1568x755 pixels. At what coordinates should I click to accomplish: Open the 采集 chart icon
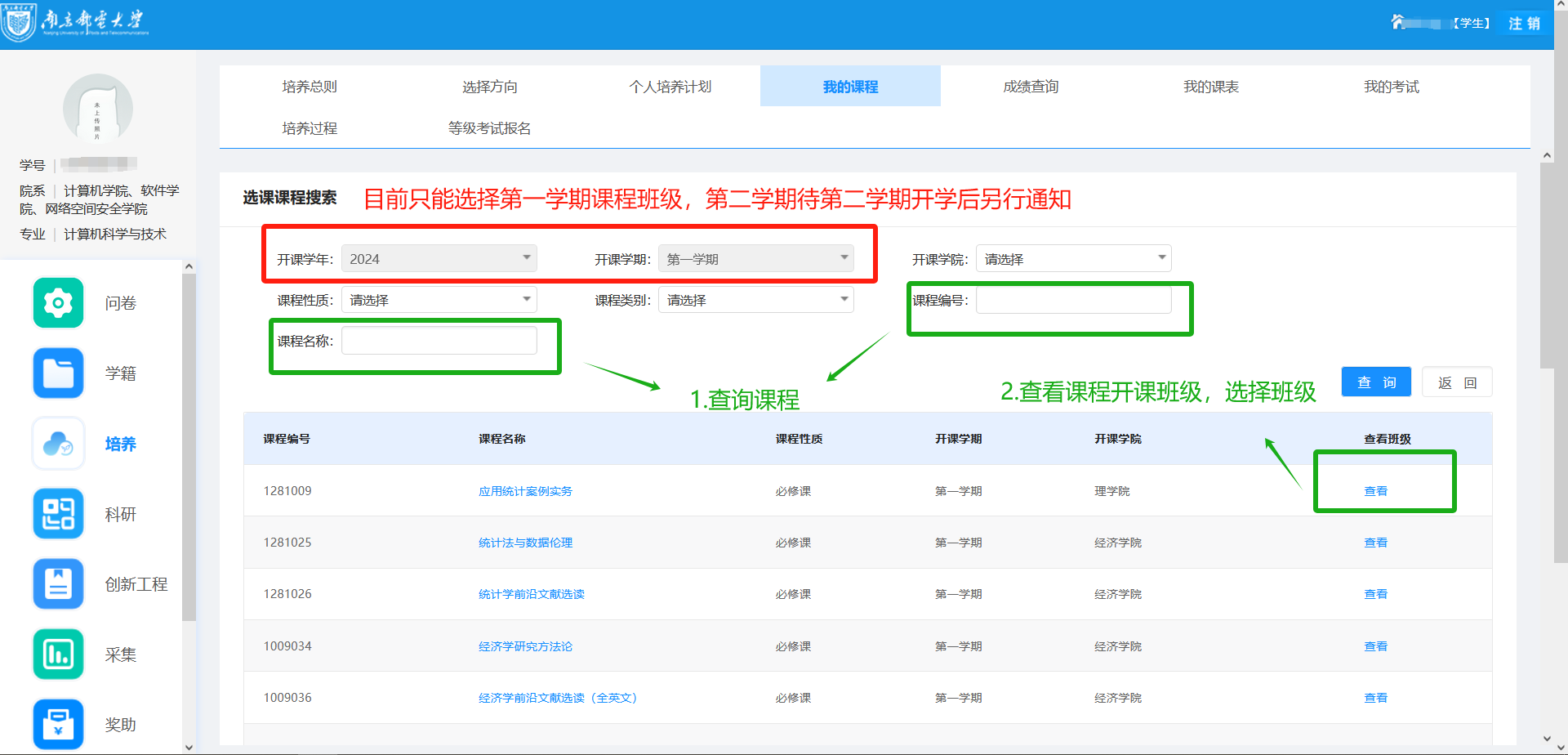click(x=58, y=654)
